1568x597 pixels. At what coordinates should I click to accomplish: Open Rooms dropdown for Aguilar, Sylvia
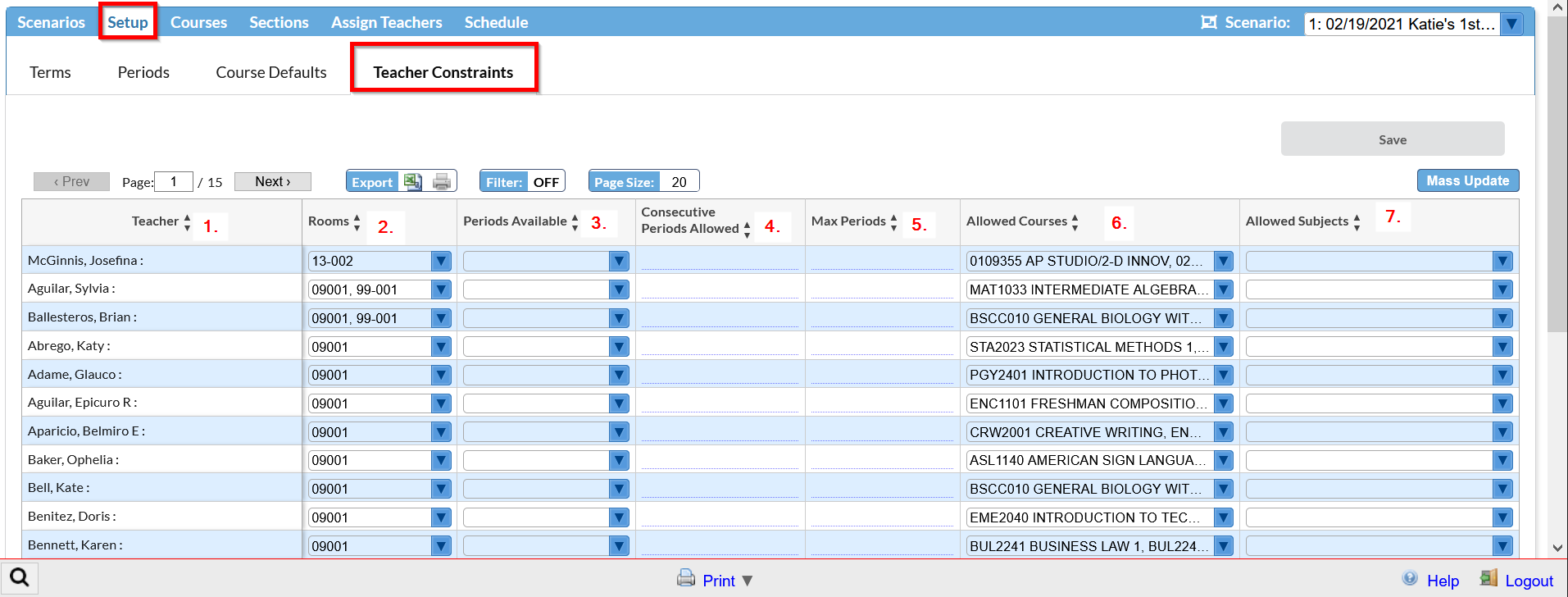(x=441, y=289)
